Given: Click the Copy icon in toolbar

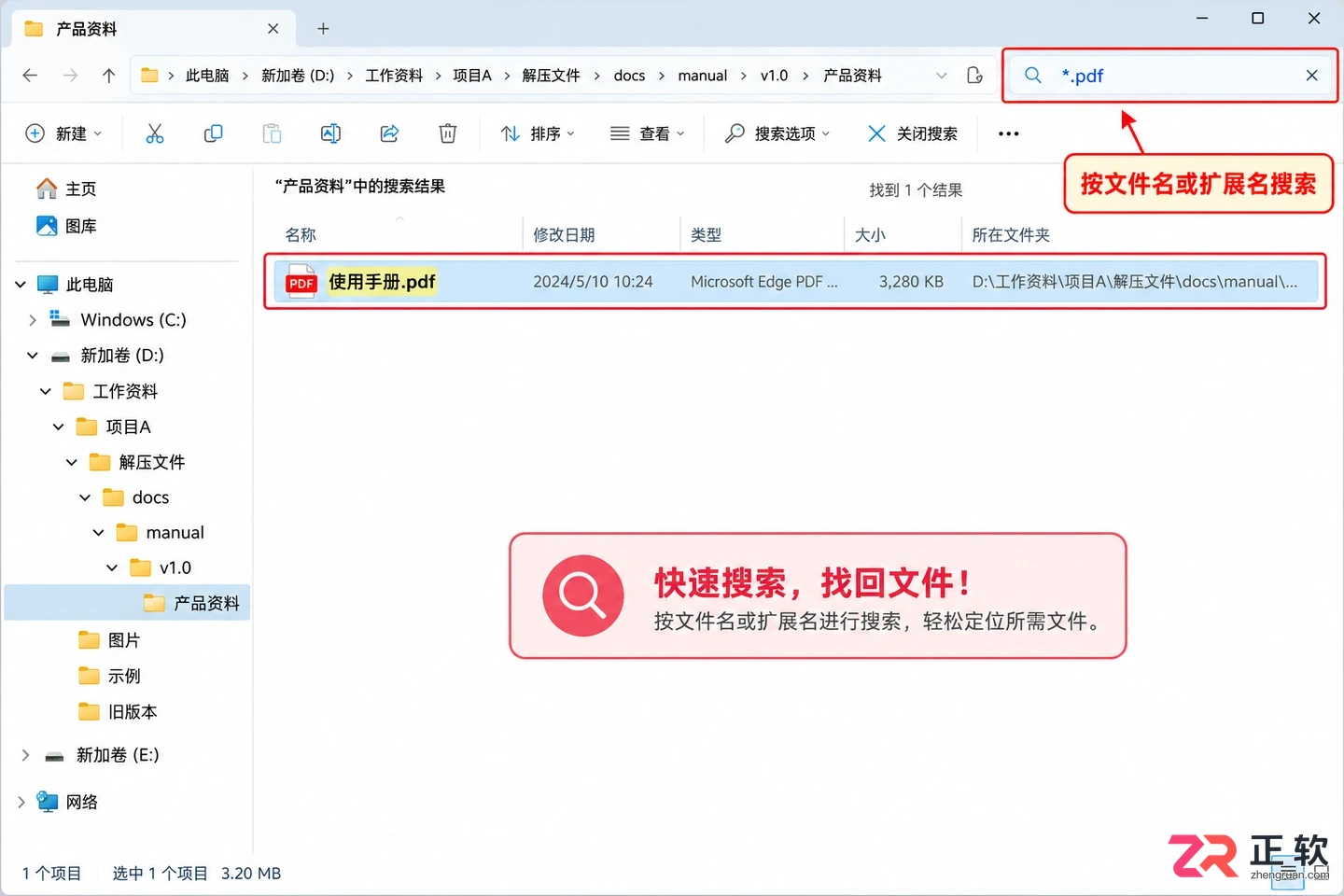Looking at the screenshot, I should 213,133.
